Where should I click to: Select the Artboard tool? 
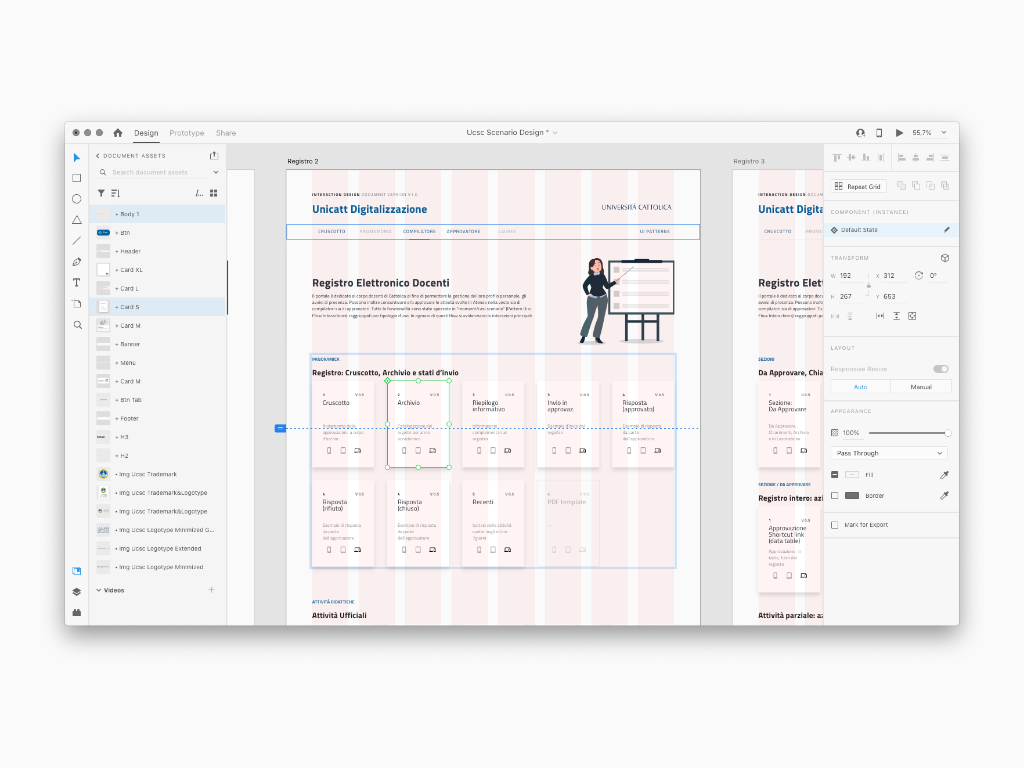tap(76, 304)
